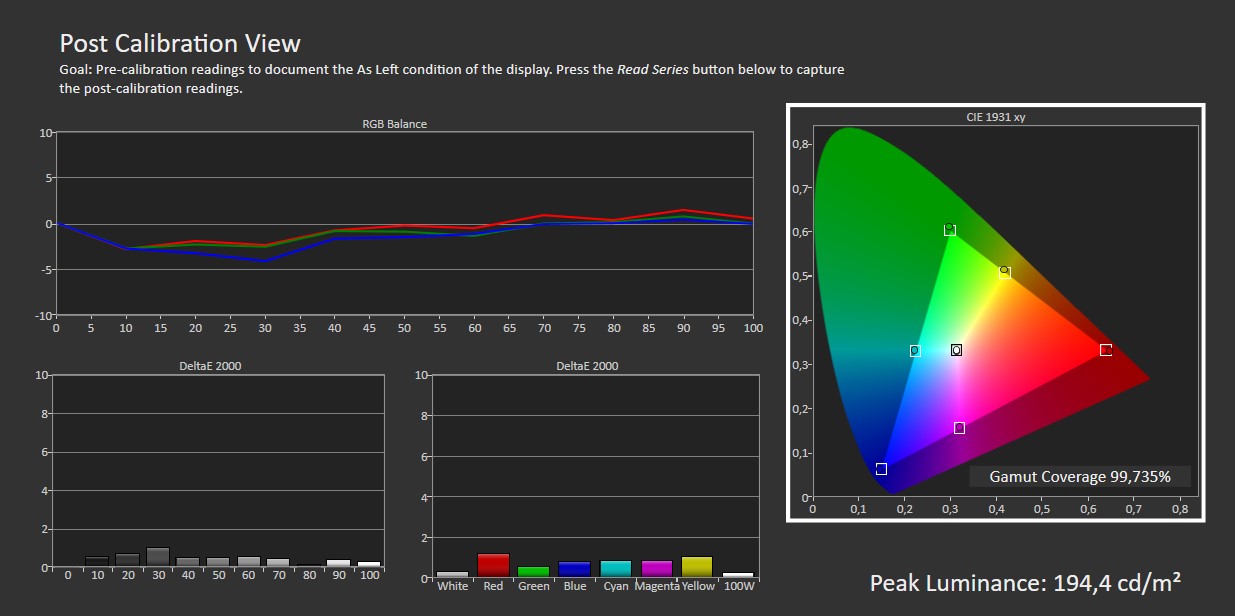Click the red primary marker on CIE diagram

click(1105, 350)
